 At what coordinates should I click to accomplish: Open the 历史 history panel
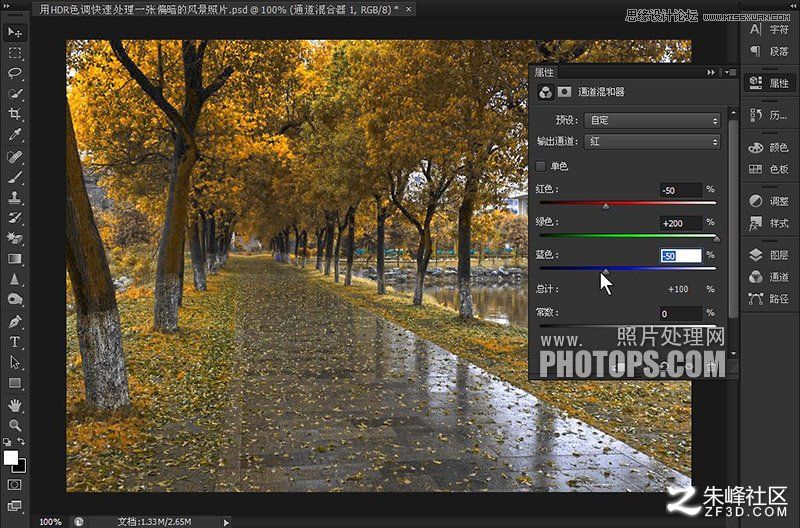769,115
